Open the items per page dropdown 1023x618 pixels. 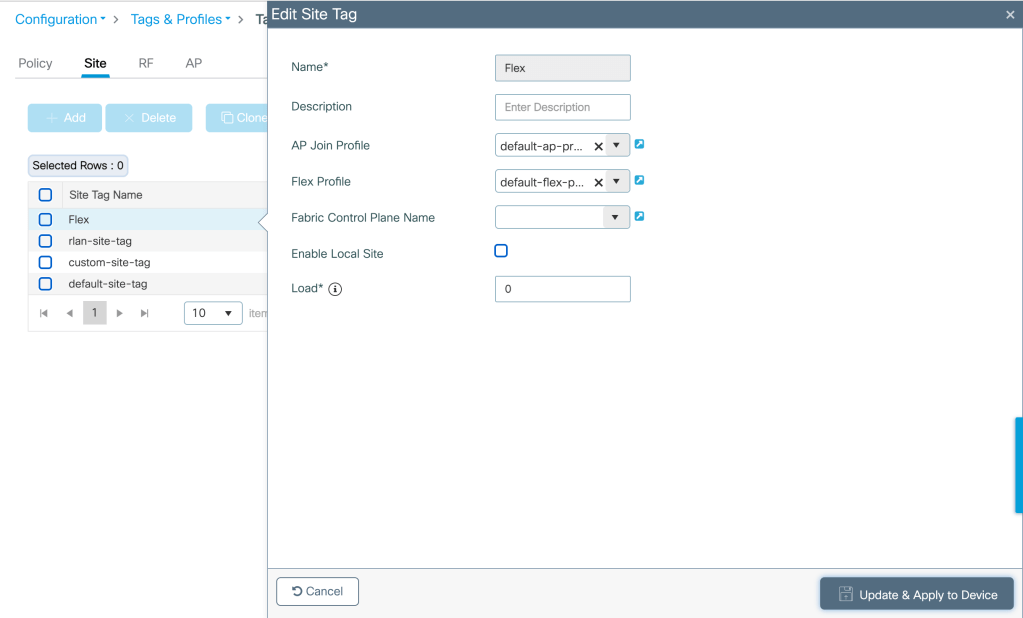[x=213, y=313]
